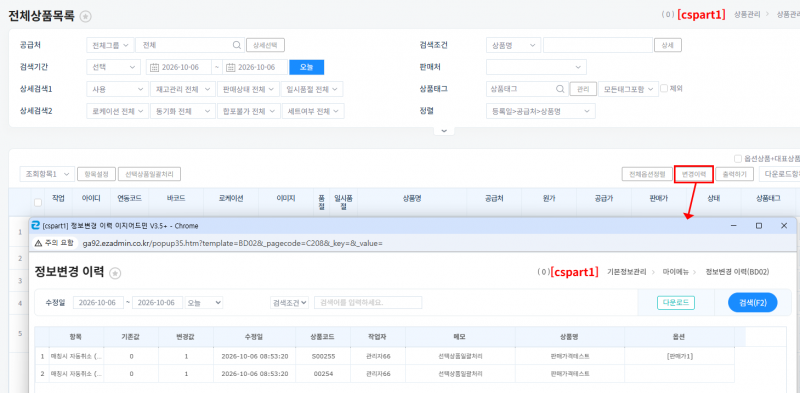Viewport: 800px width, 393px height.
Task: Click the popup address bar URL
Action: point(233,243)
